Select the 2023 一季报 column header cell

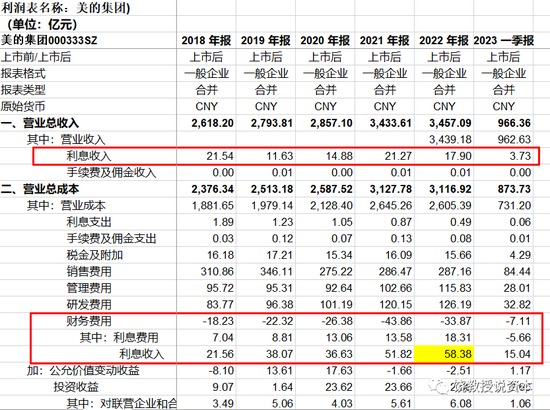503,41
